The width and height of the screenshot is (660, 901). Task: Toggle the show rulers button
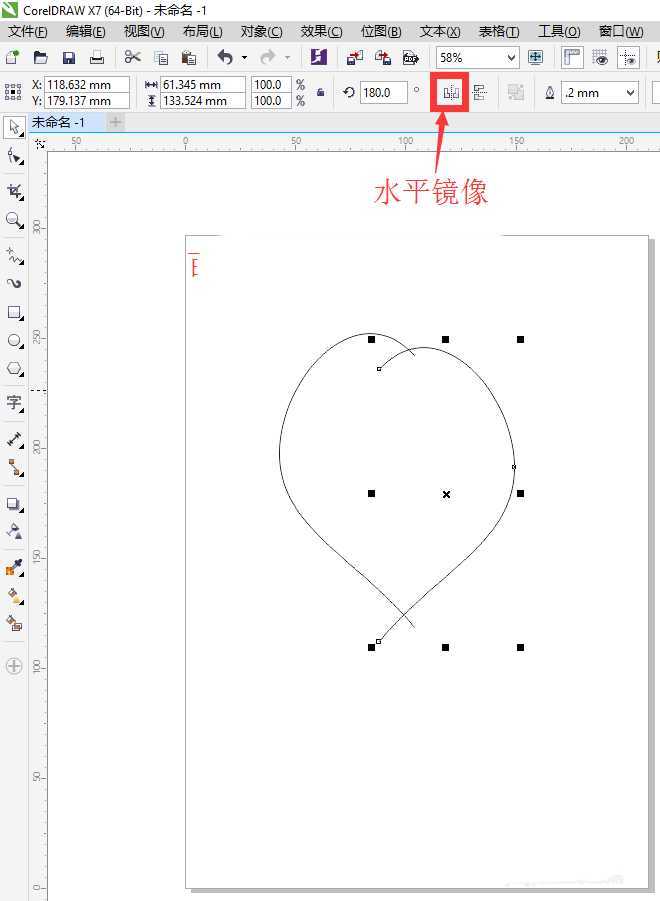pyautogui.click(x=572, y=58)
